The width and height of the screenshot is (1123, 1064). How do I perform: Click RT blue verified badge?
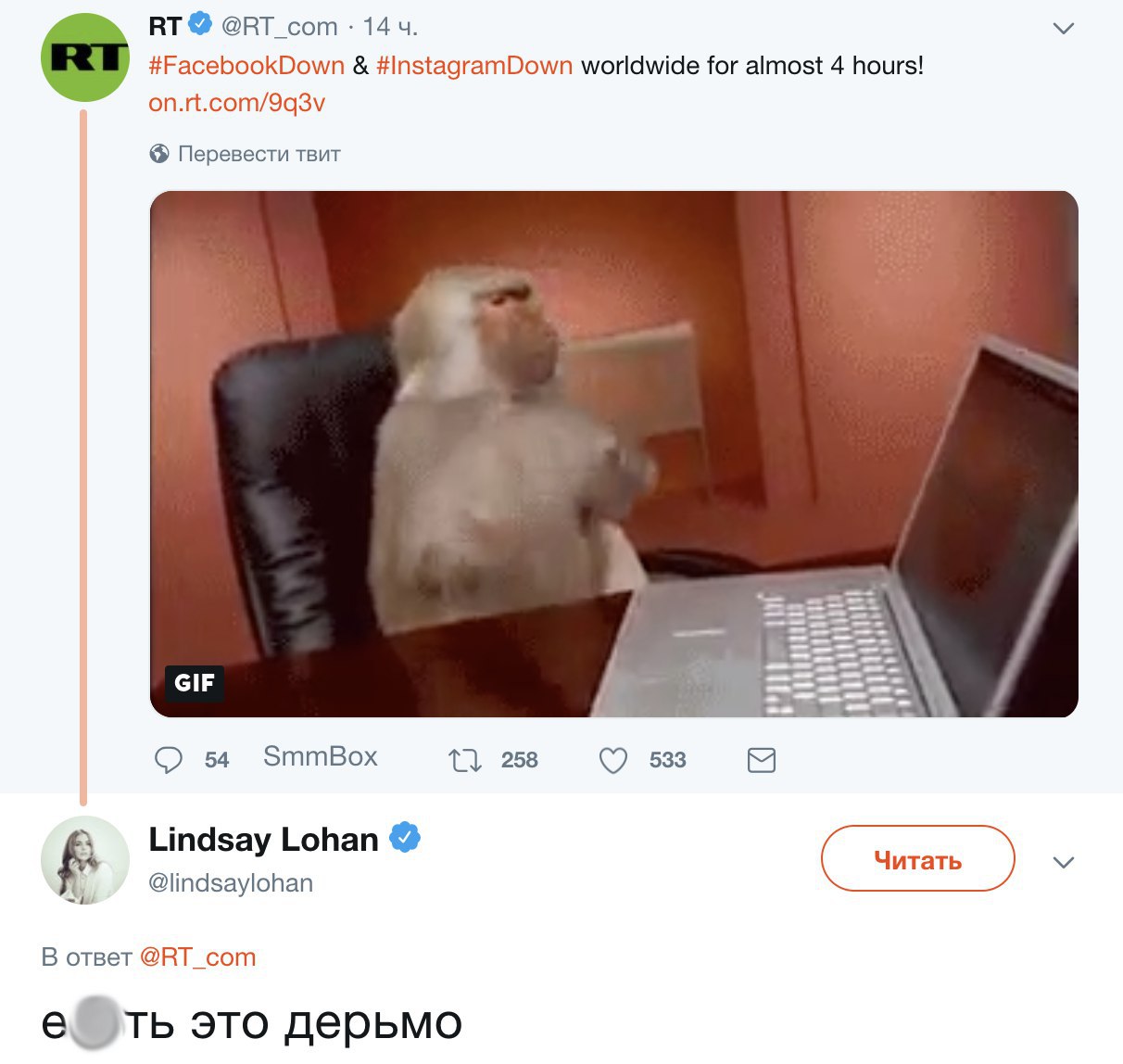click(200, 24)
